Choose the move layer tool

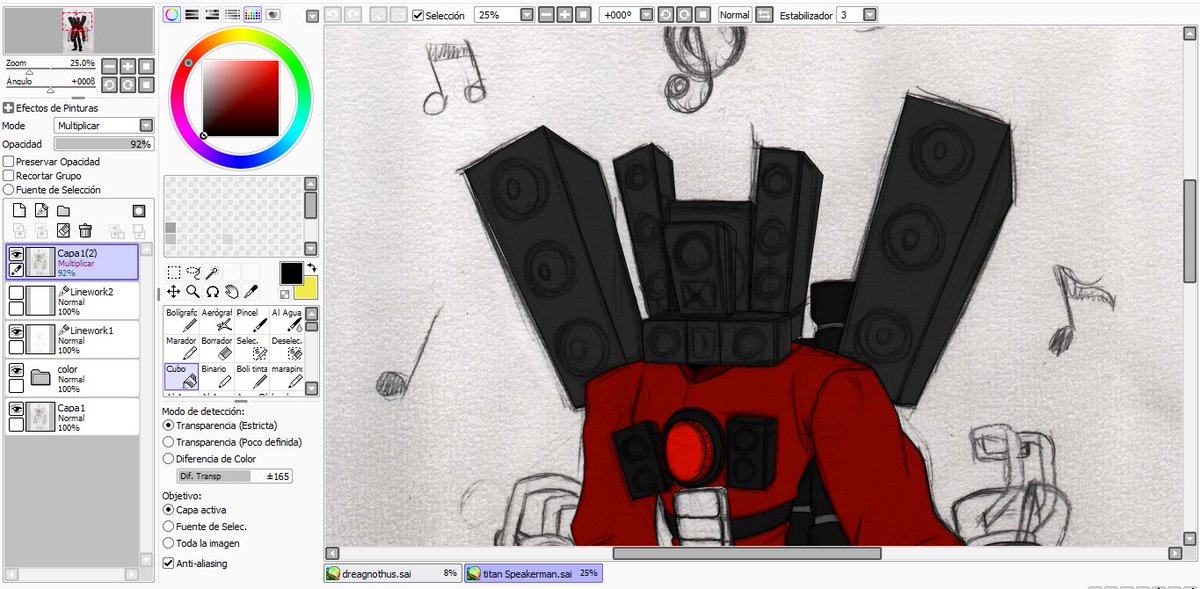tap(174, 292)
